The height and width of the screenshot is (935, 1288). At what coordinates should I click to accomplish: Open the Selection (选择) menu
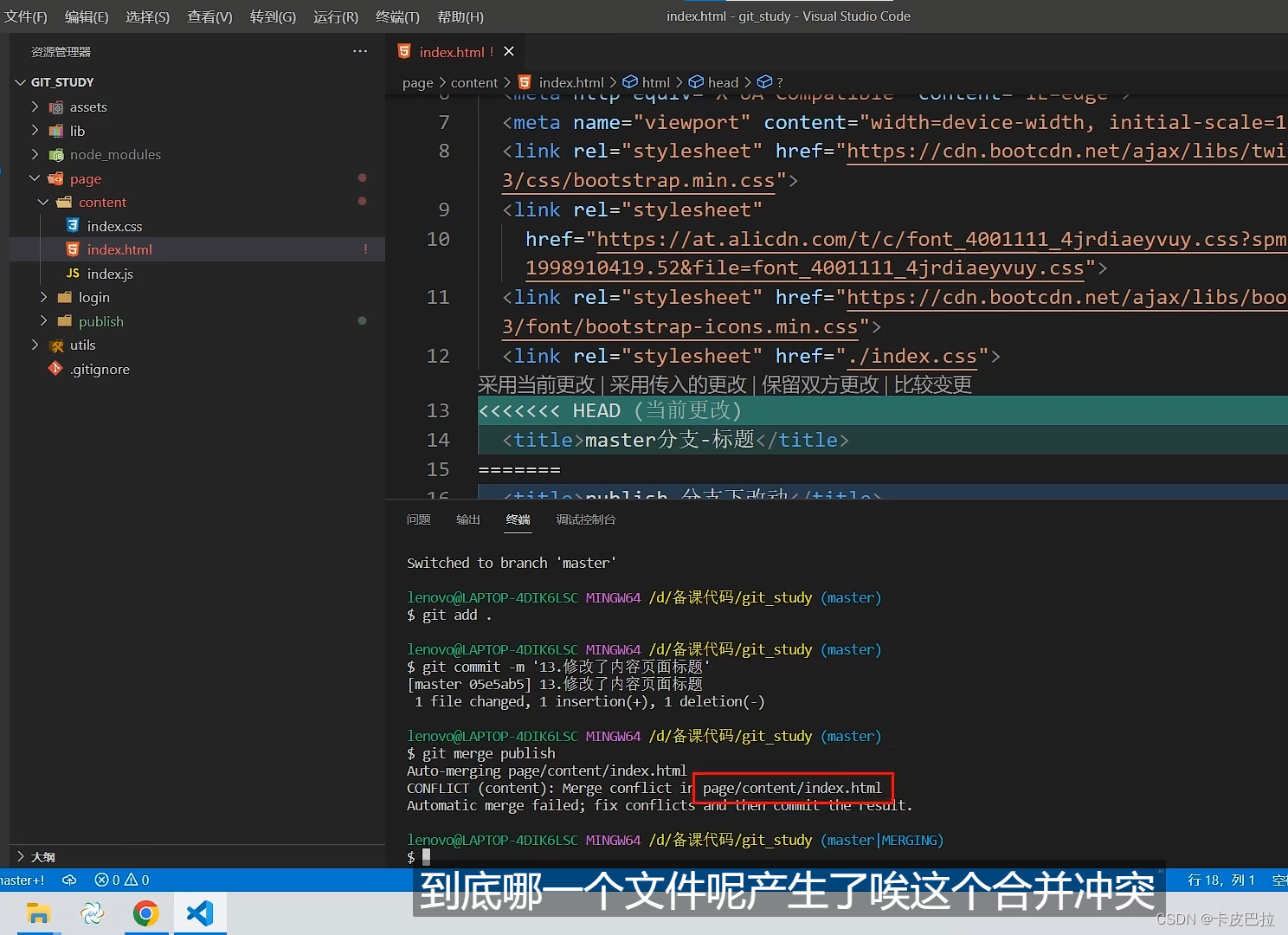click(x=147, y=16)
